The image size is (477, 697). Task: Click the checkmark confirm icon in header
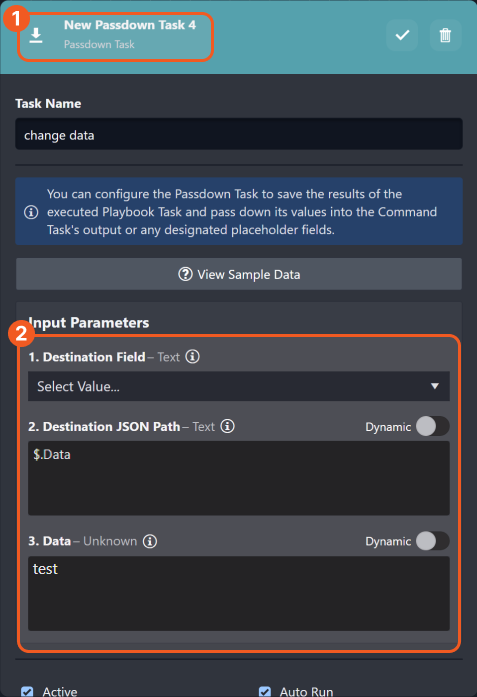click(x=402, y=35)
